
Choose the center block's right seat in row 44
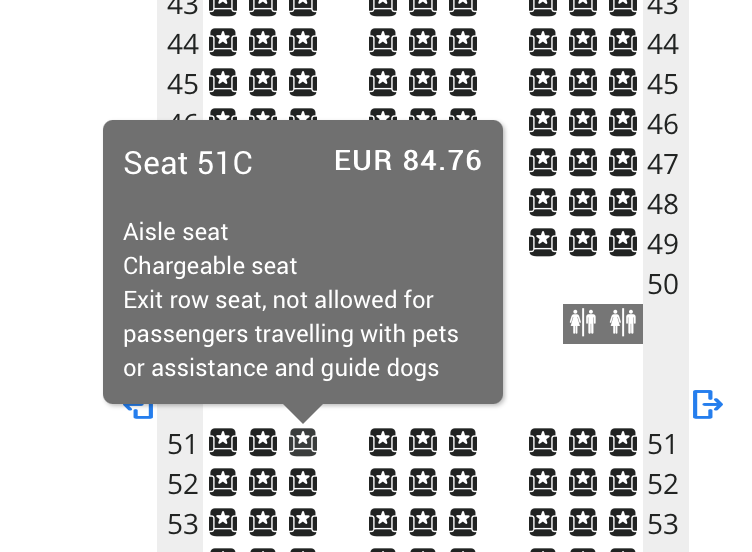point(462,43)
